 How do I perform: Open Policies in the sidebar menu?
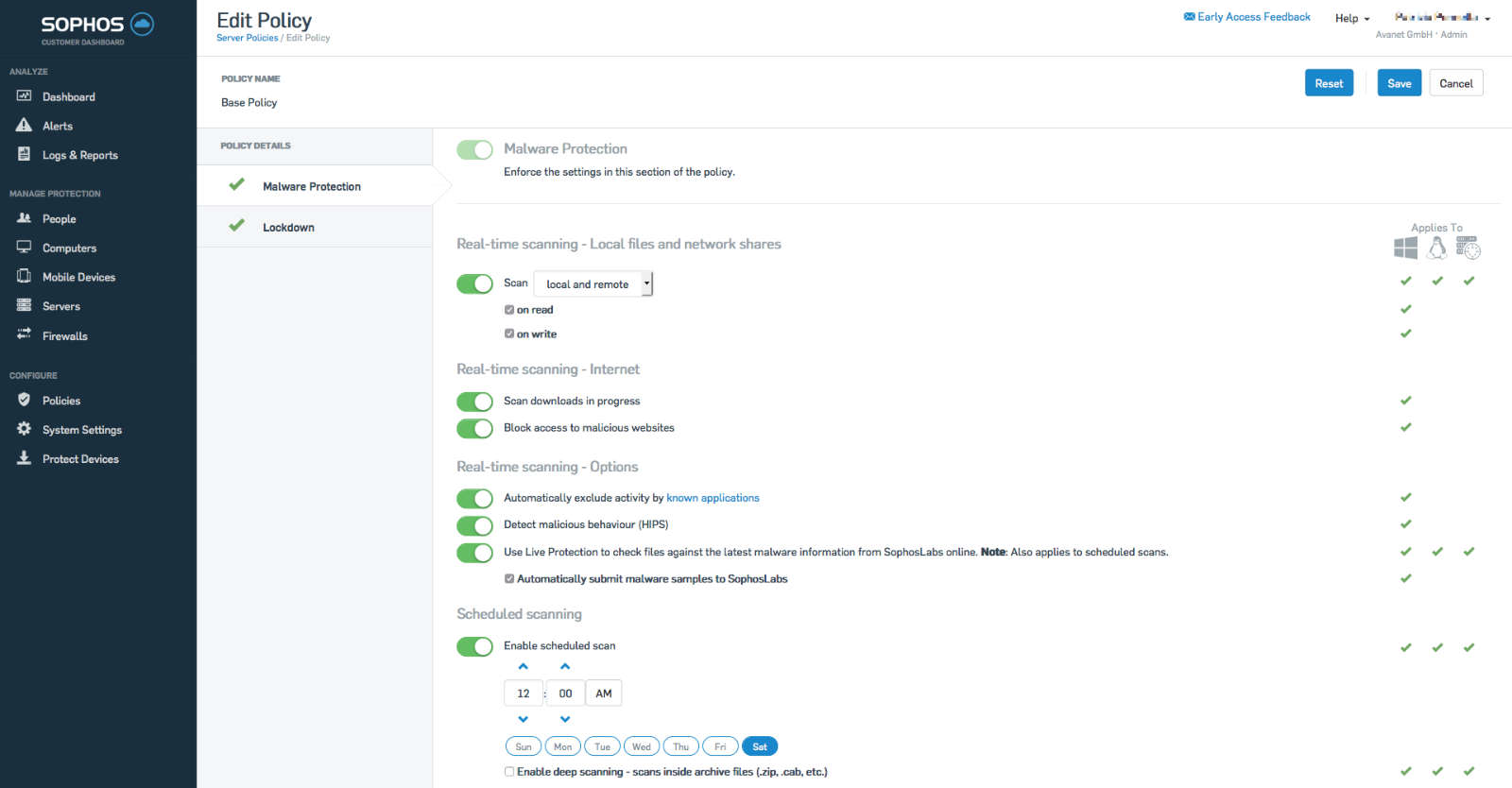tap(61, 401)
